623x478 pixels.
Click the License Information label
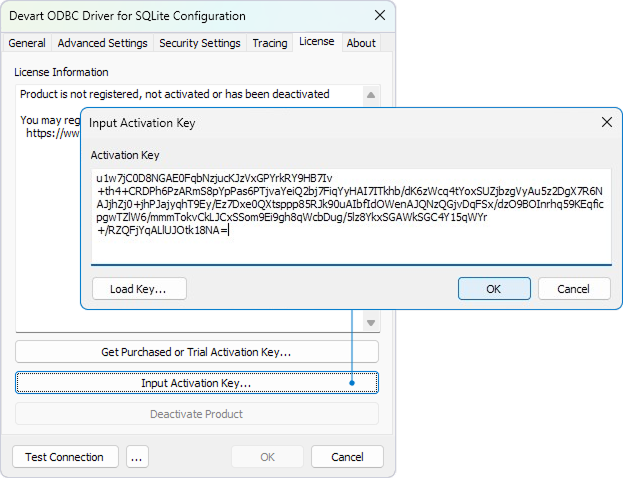click(x=61, y=72)
